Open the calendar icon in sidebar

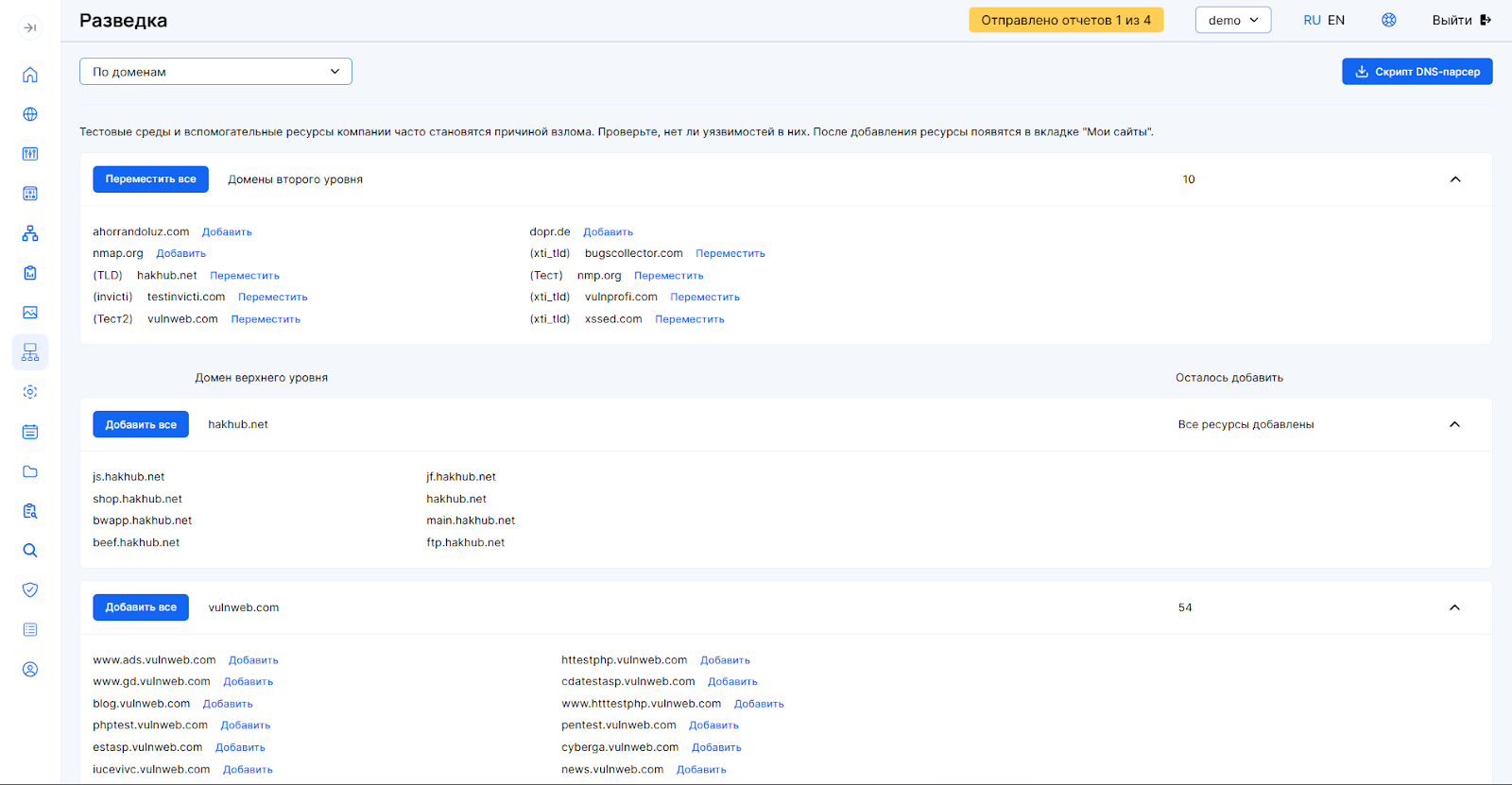point(30,432)
